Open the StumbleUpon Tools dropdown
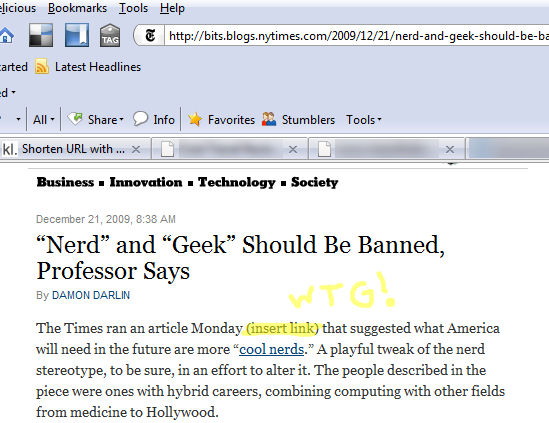The height and width of the screenshot is (423, 549). (x=364, y=120)
